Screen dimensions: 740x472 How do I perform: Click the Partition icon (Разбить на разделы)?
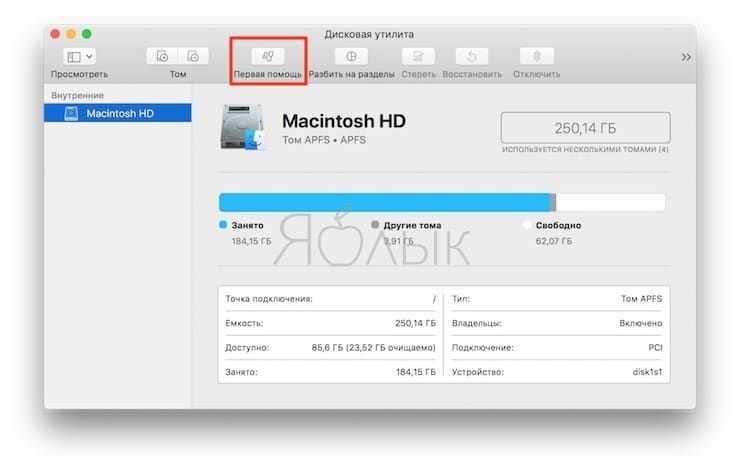[x=351, y=56]
